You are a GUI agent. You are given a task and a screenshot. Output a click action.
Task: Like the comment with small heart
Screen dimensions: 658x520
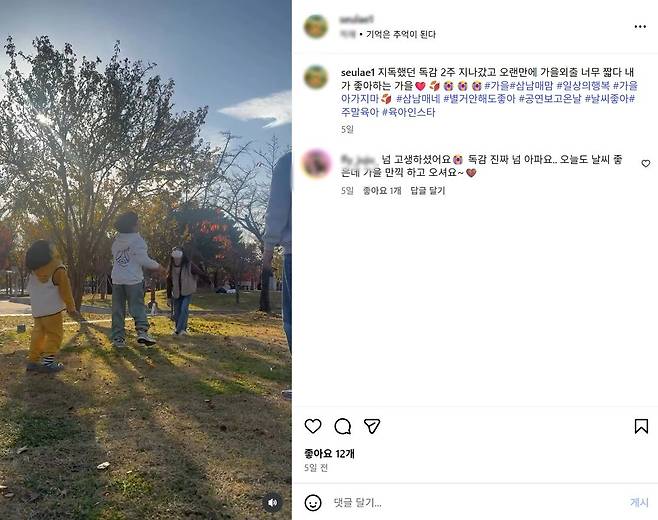pos(646,164)
